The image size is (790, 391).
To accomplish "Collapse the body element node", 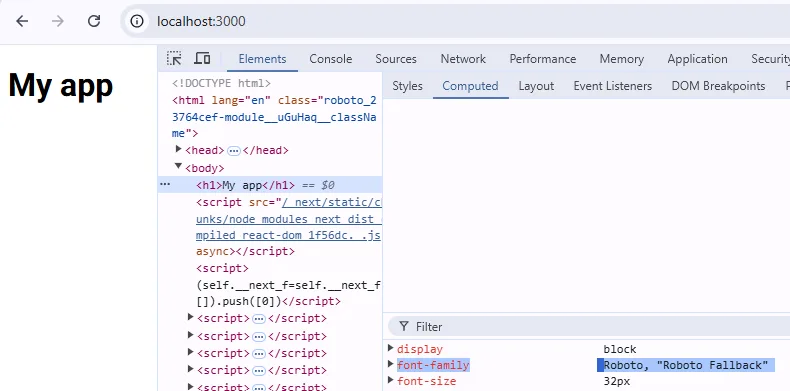I will (x=178, y=166).
